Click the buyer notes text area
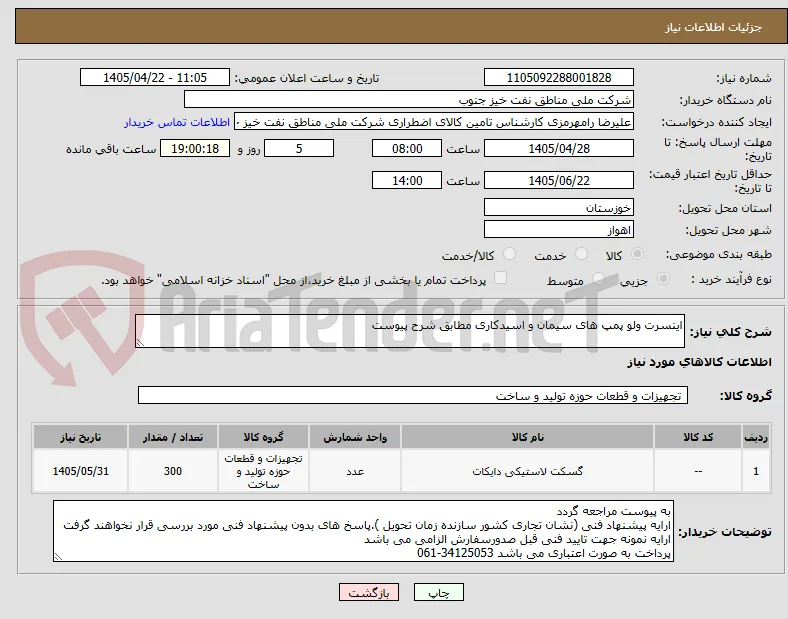The image size is (788, 619). 363,531
